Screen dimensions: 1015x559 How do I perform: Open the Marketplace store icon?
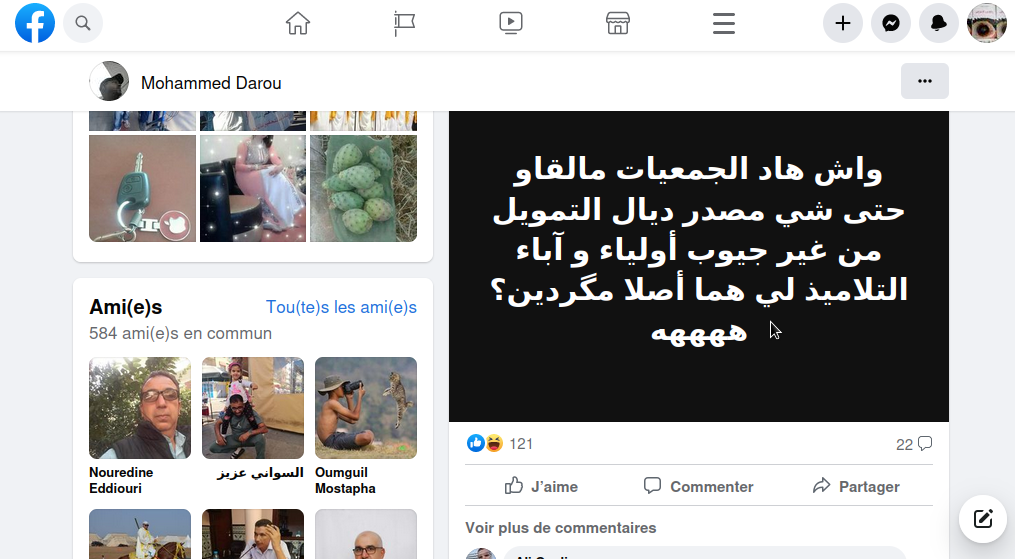[x=618, y=23]
